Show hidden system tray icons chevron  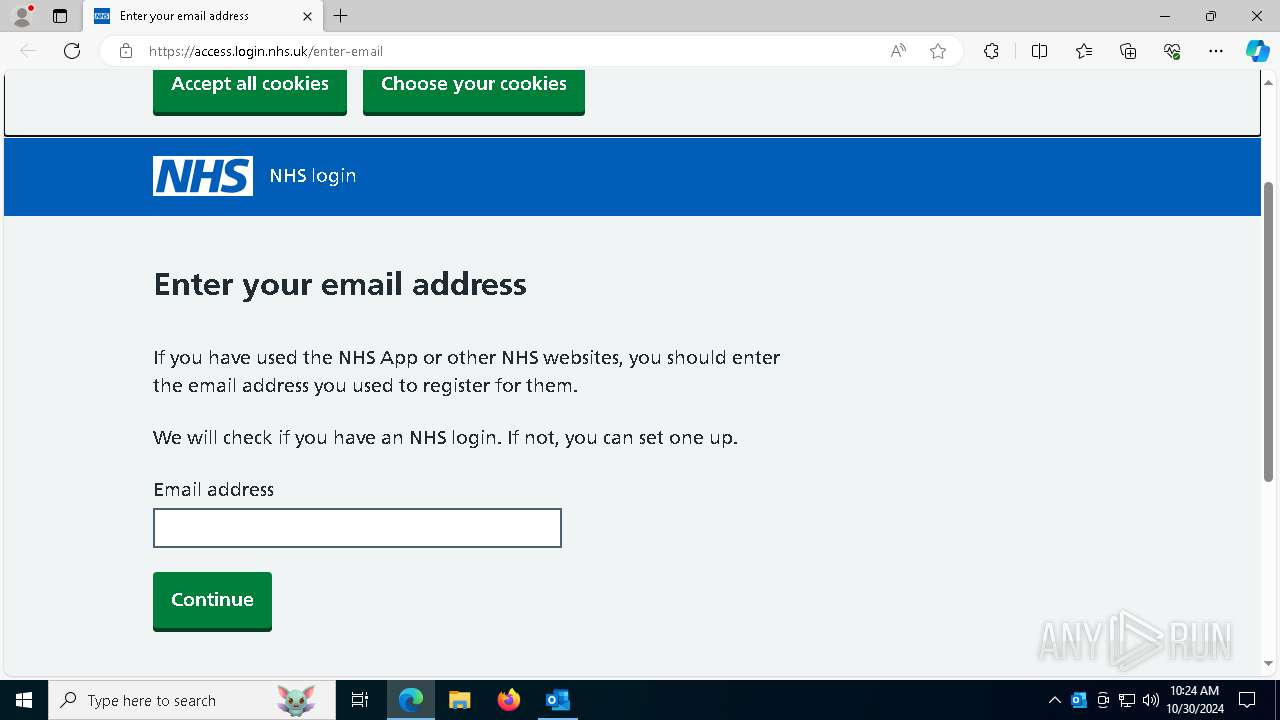(x=1054, y=700)
